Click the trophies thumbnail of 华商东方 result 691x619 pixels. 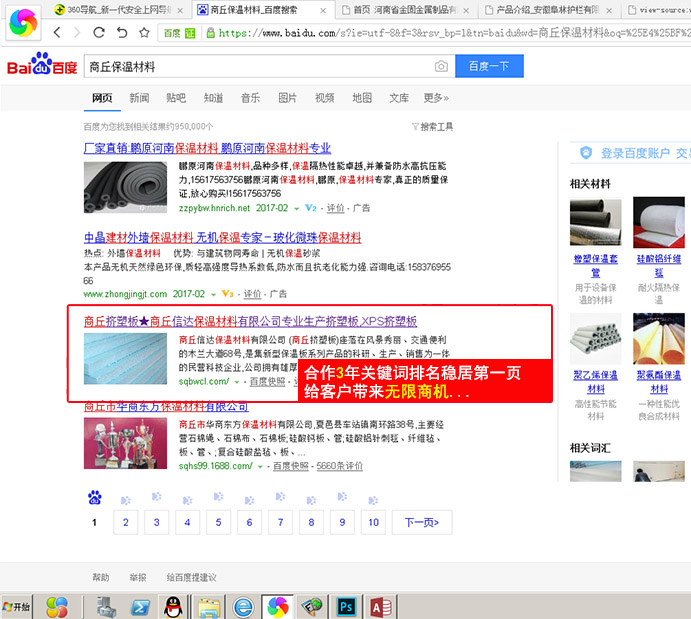tap(126, 443)
